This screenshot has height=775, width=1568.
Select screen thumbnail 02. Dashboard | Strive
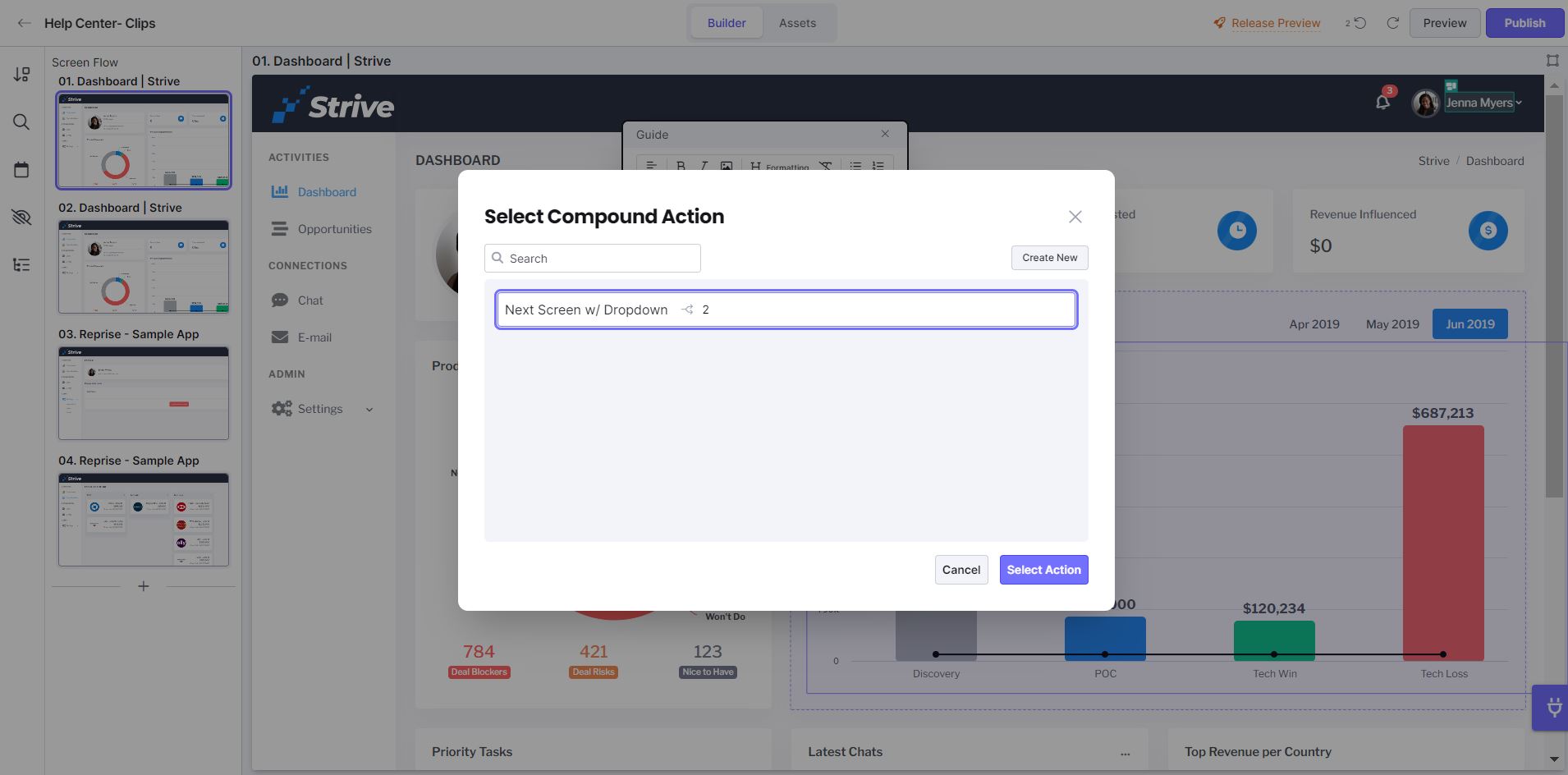pyautogui.click(x=144, y=267)
